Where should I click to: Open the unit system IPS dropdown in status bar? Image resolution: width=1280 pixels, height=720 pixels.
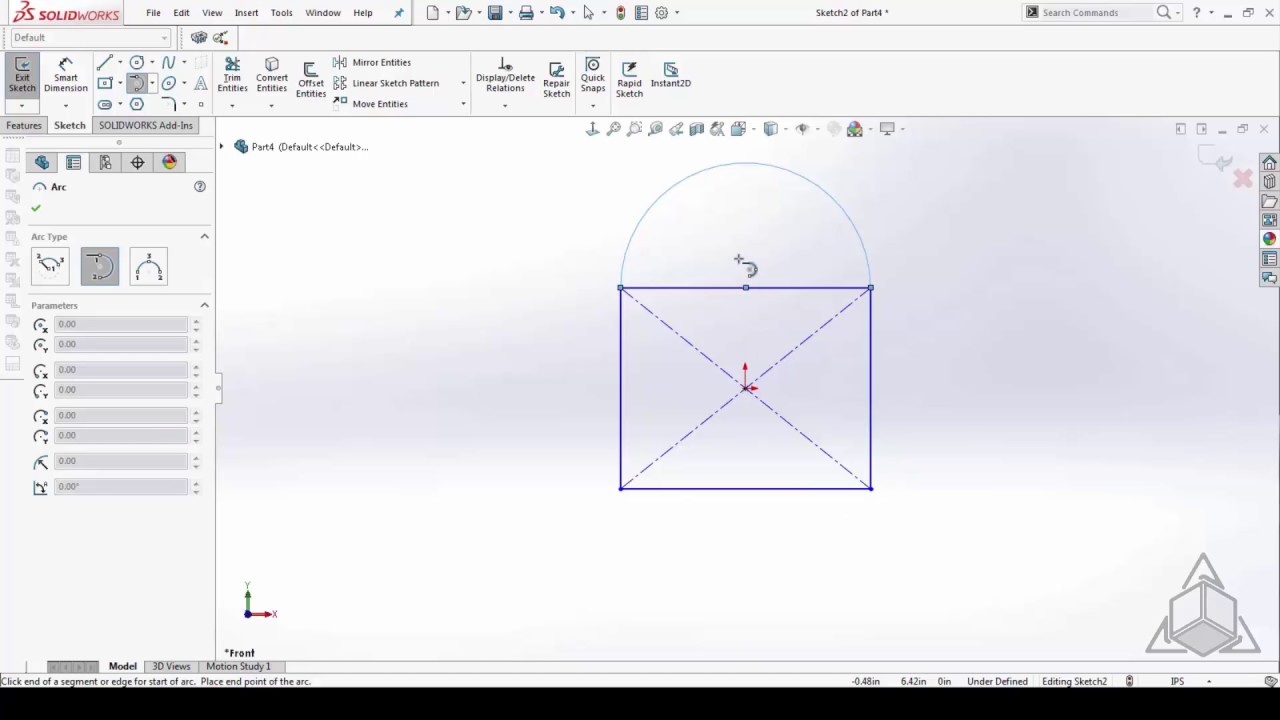pos(1209,682)
